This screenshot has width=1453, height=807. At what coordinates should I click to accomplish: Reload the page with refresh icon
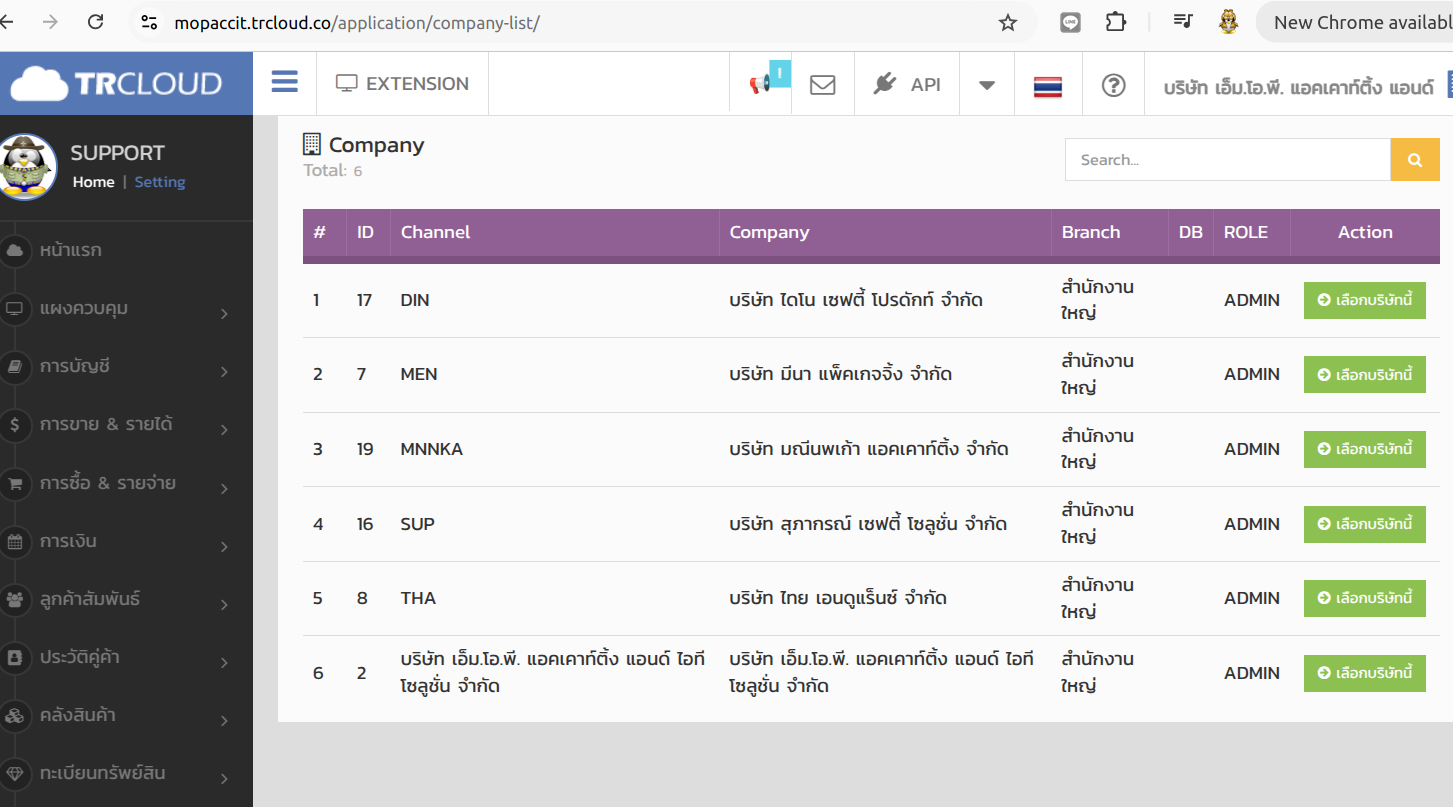point(96,22)
